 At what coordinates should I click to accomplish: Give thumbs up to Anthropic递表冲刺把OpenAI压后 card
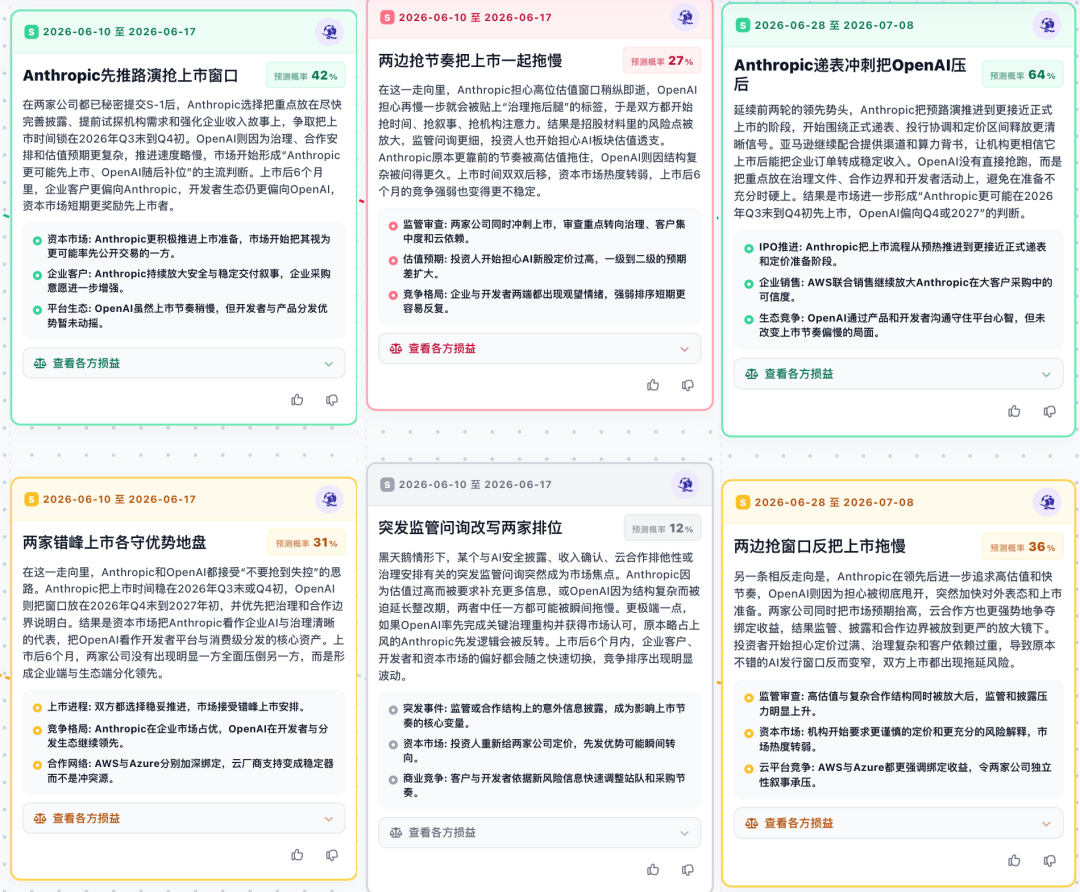1015,411
